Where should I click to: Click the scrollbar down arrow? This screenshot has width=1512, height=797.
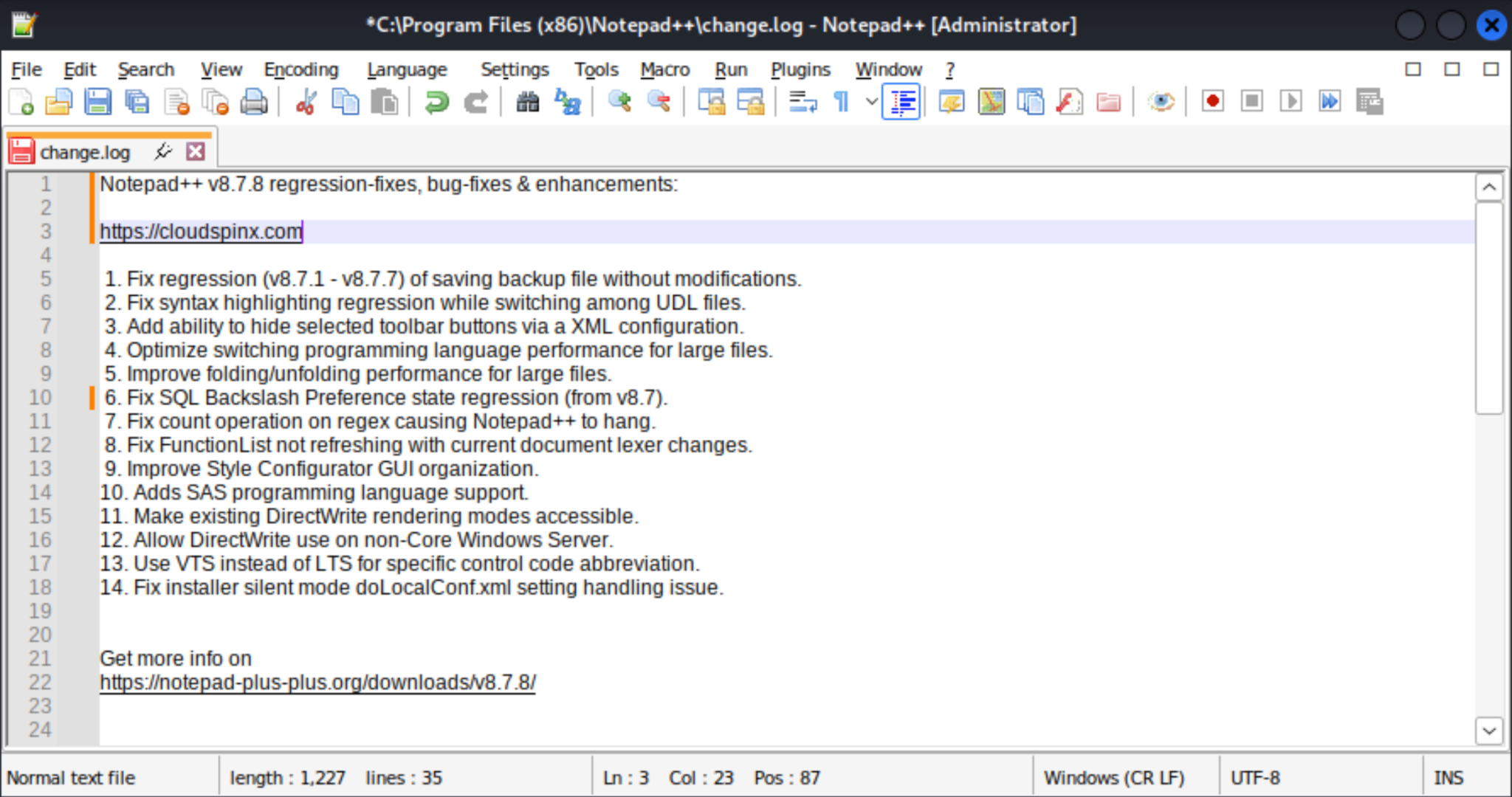(x=1488, y=731)
